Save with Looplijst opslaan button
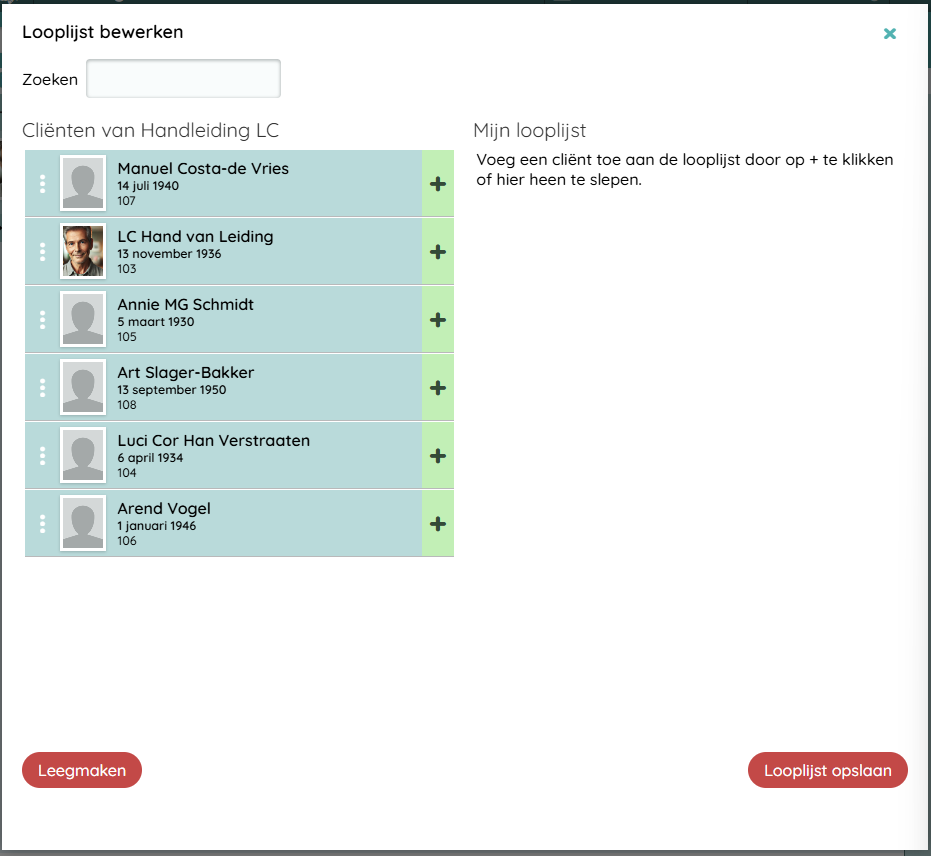 tap(827, 771)
